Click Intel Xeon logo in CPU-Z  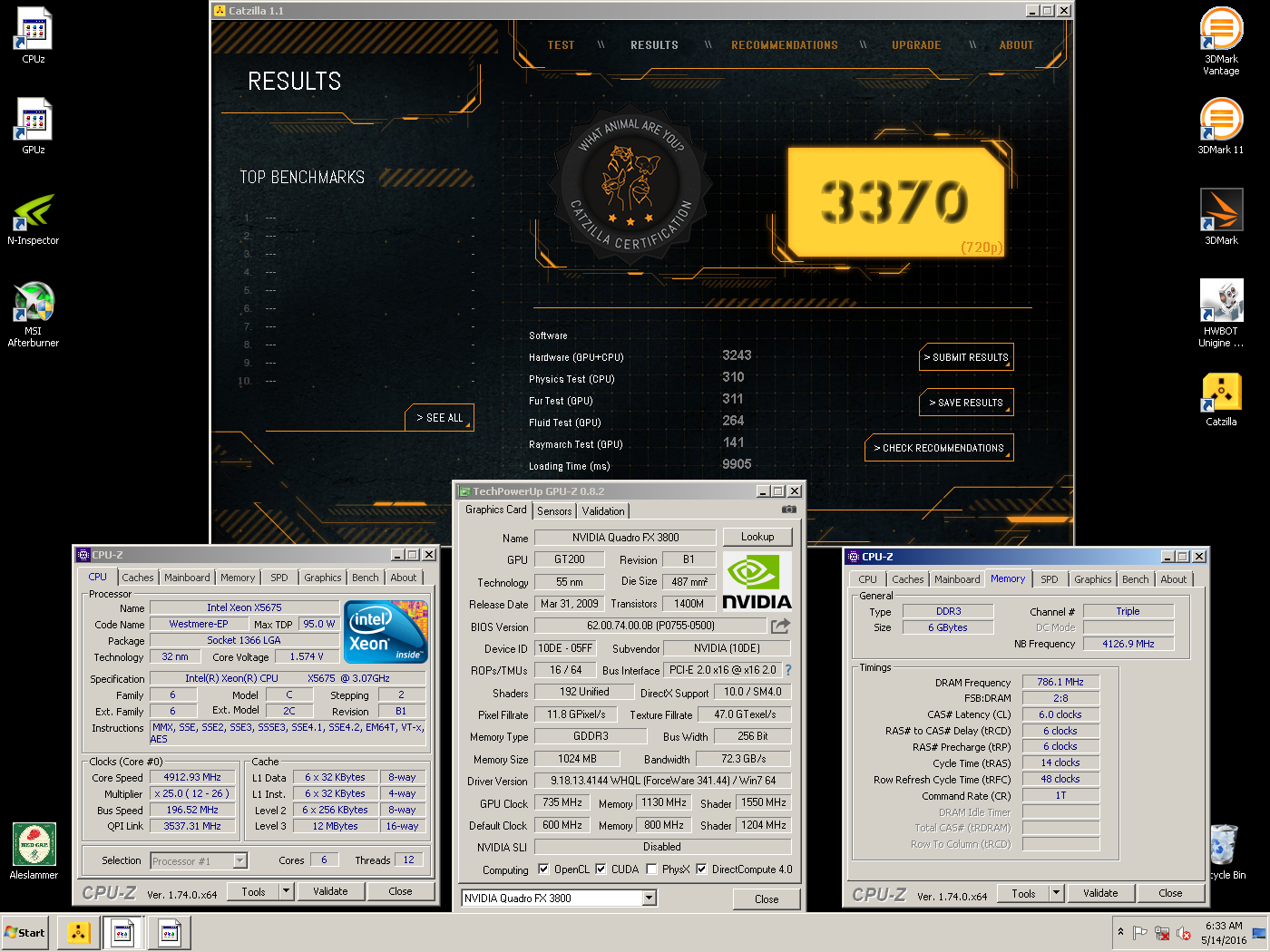(386, 631)
